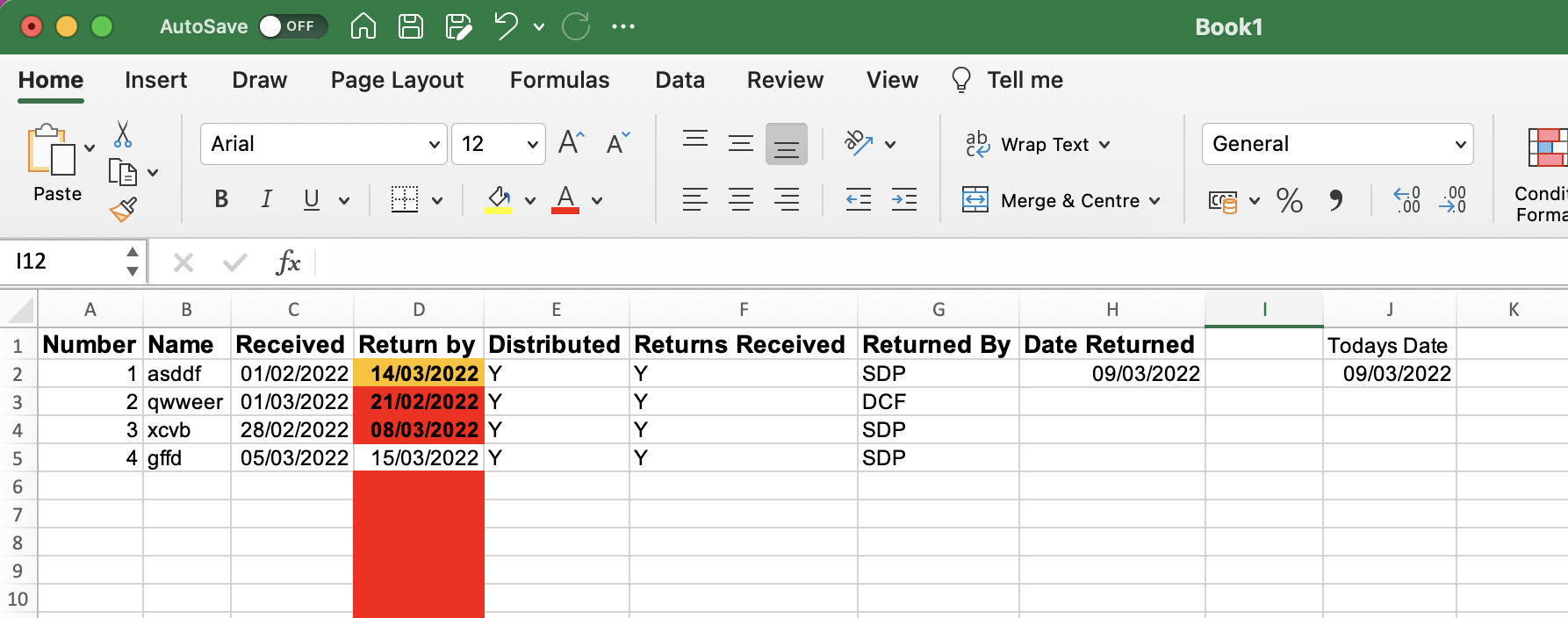Click the Percent Style icon
This screenshot has width=1568, height=618.
1289,201
